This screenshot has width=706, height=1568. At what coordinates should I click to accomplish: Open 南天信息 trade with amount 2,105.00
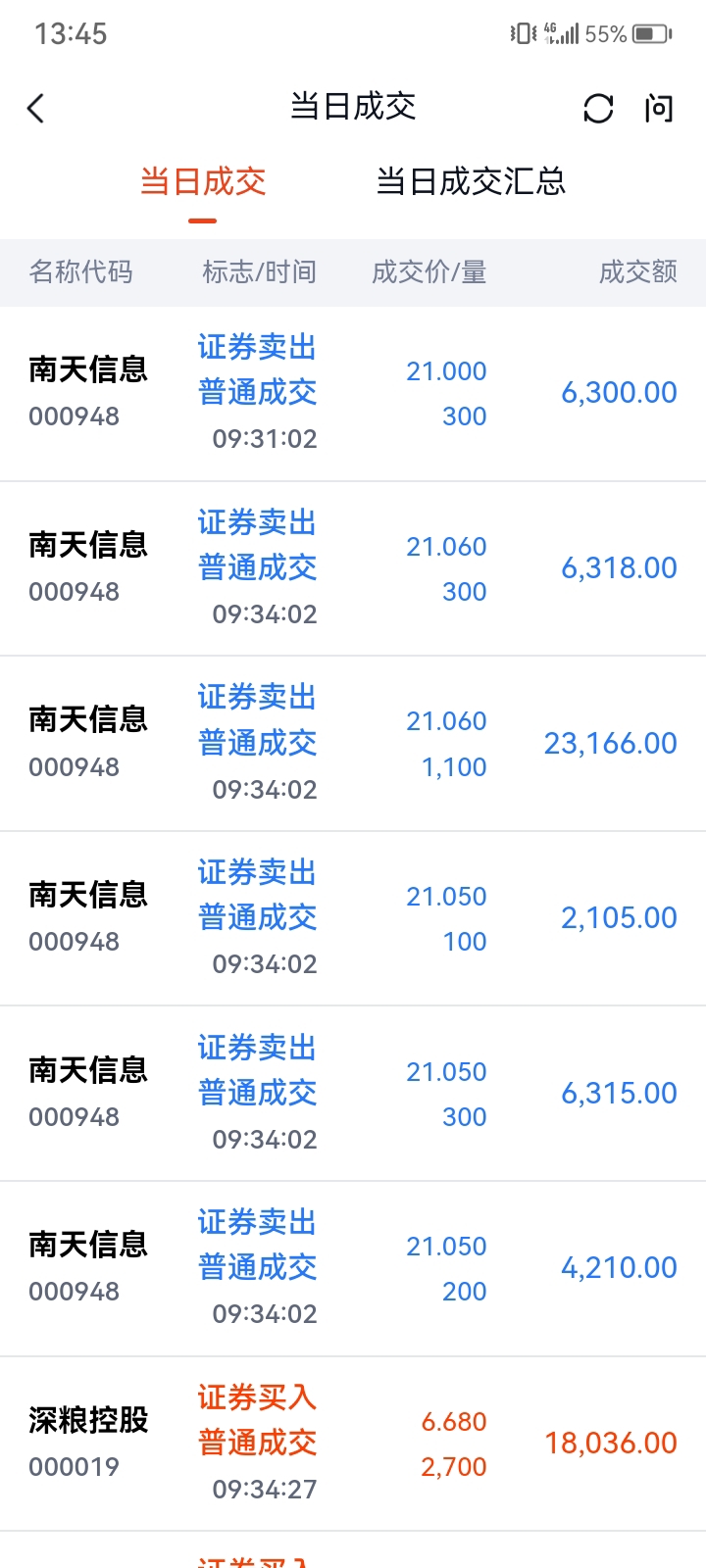[x=353, y=918]
